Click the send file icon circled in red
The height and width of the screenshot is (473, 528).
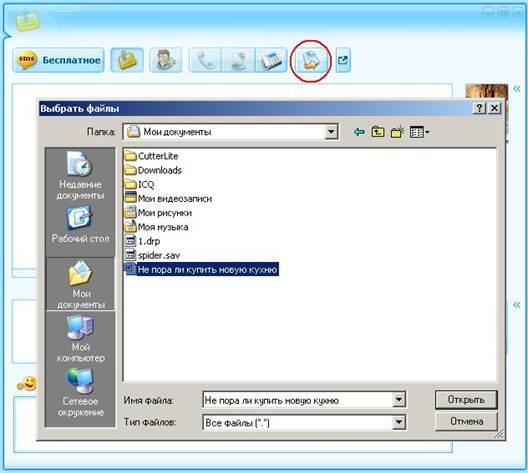coord(311,61)
